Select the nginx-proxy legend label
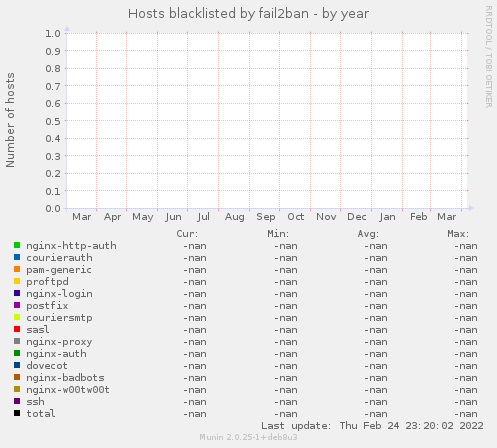 (x=59, y=342)
